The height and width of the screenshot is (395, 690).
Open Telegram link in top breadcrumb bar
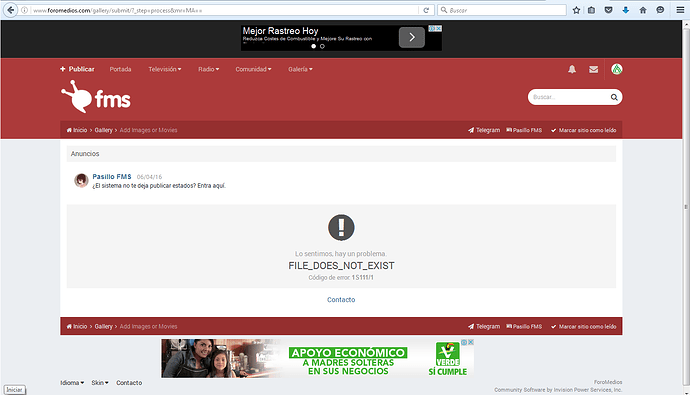click(484, 130)
